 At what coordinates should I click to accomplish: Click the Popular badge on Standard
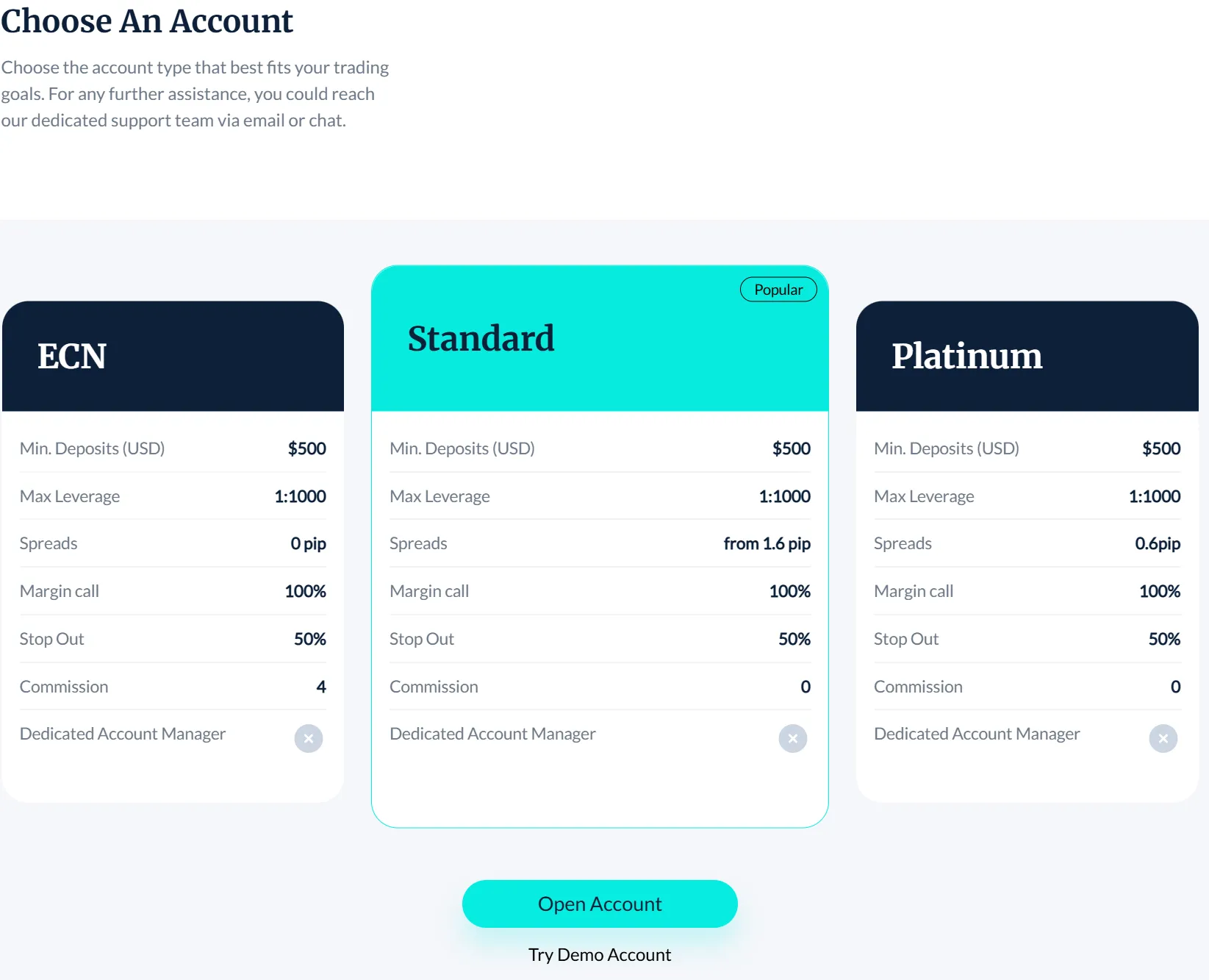click(778, 290)
